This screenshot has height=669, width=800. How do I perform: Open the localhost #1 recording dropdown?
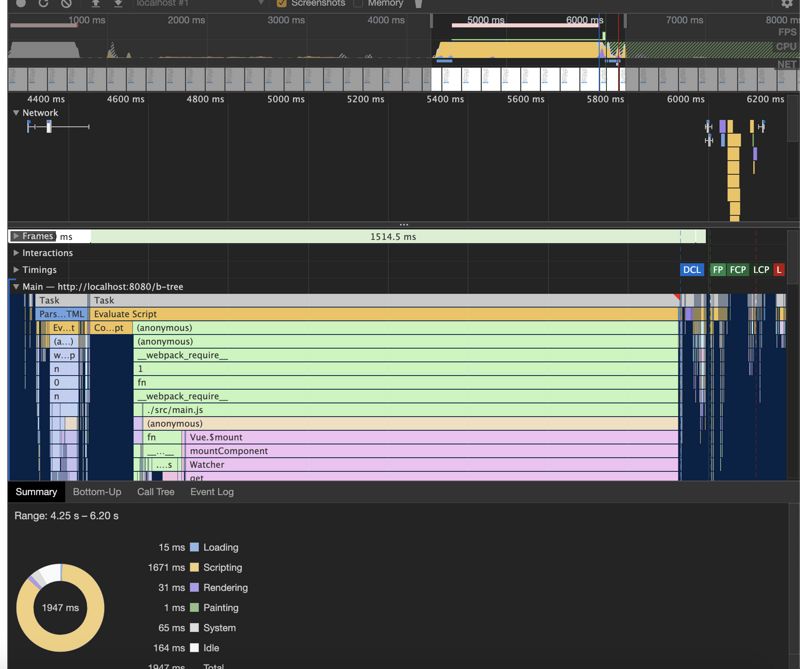tap(200, 3)
